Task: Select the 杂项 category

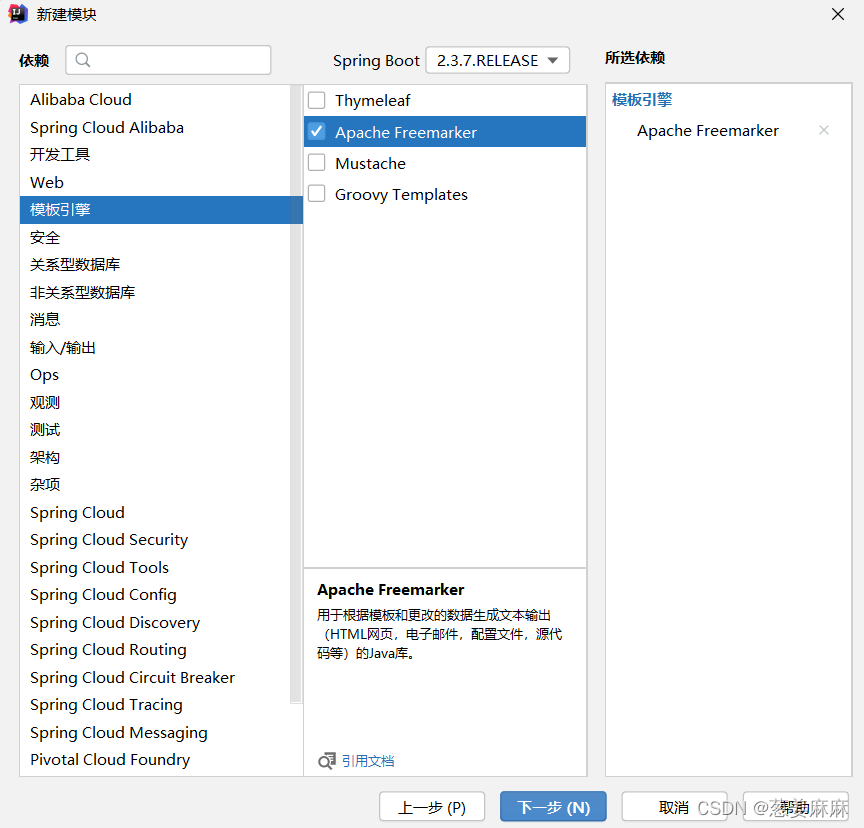Action: tap(155, 485)
